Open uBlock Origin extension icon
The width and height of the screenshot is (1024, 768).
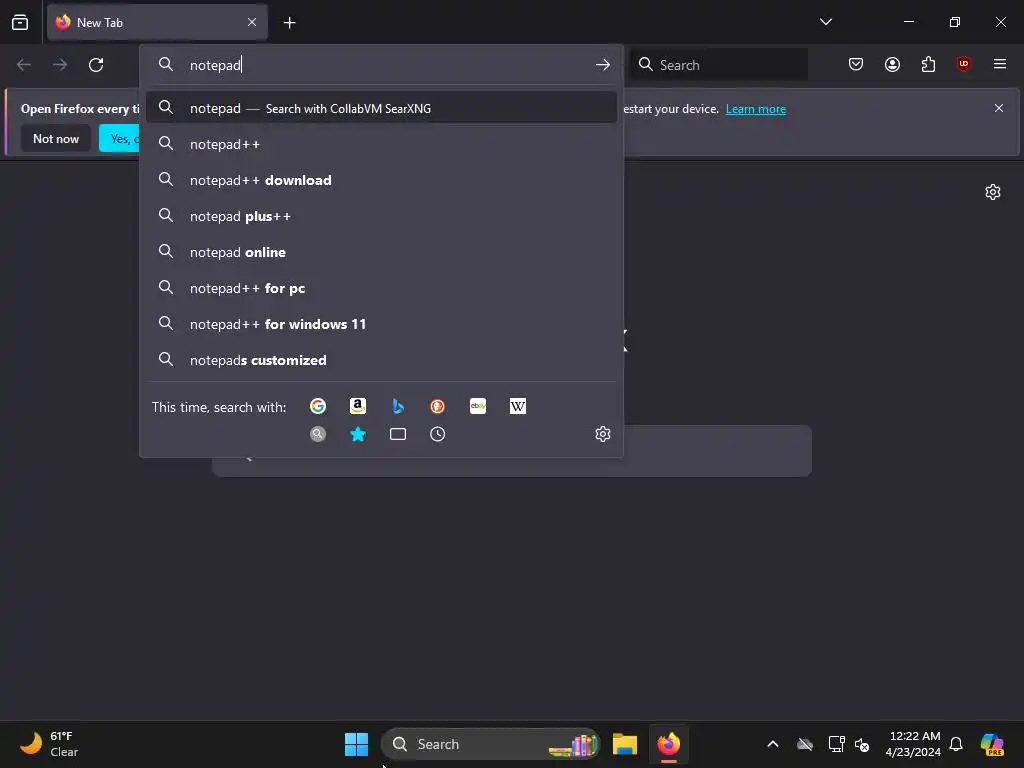click(x=963, y=65)
